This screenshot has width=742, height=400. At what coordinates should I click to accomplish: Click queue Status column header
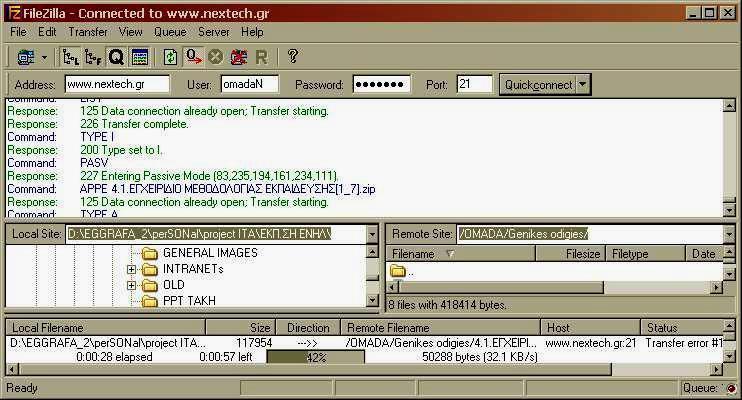tap(681, 328)
